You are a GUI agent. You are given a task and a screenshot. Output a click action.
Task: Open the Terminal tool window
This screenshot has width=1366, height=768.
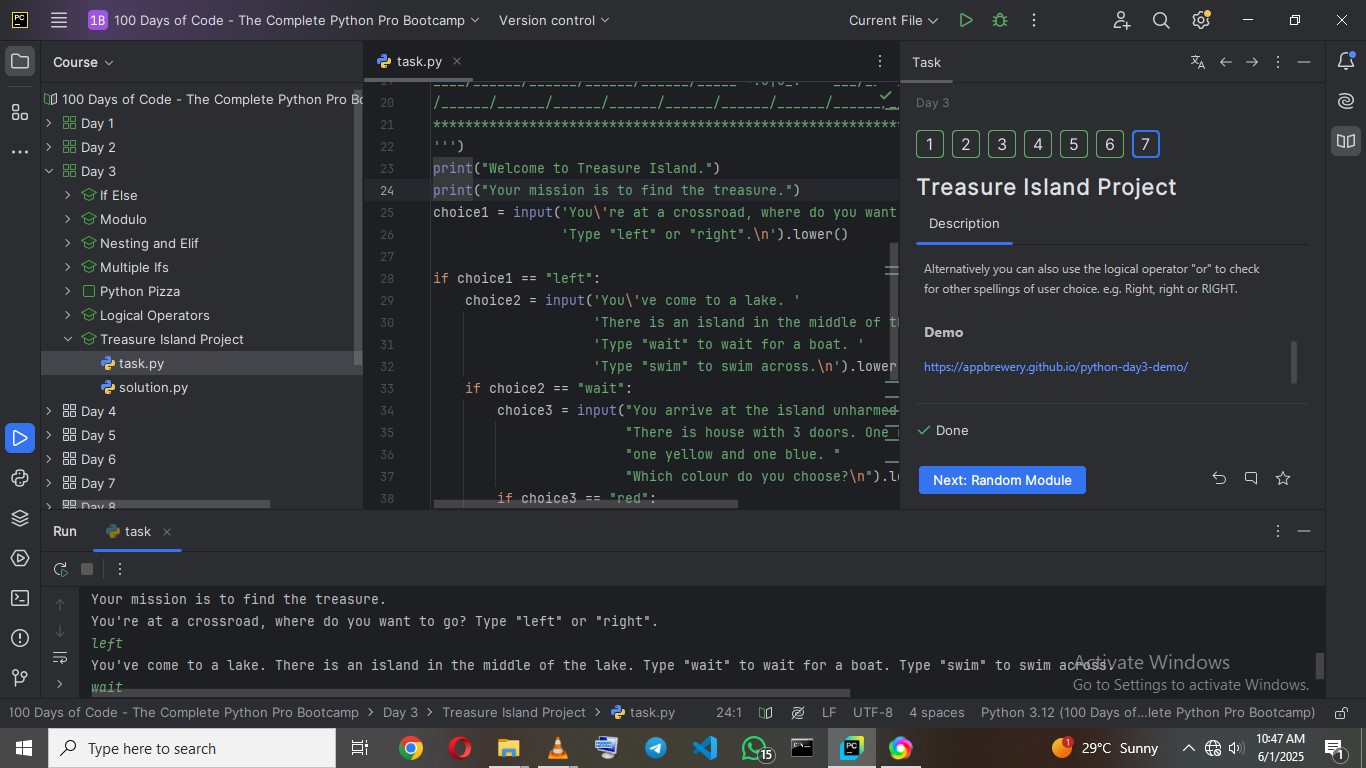(20, 598)
